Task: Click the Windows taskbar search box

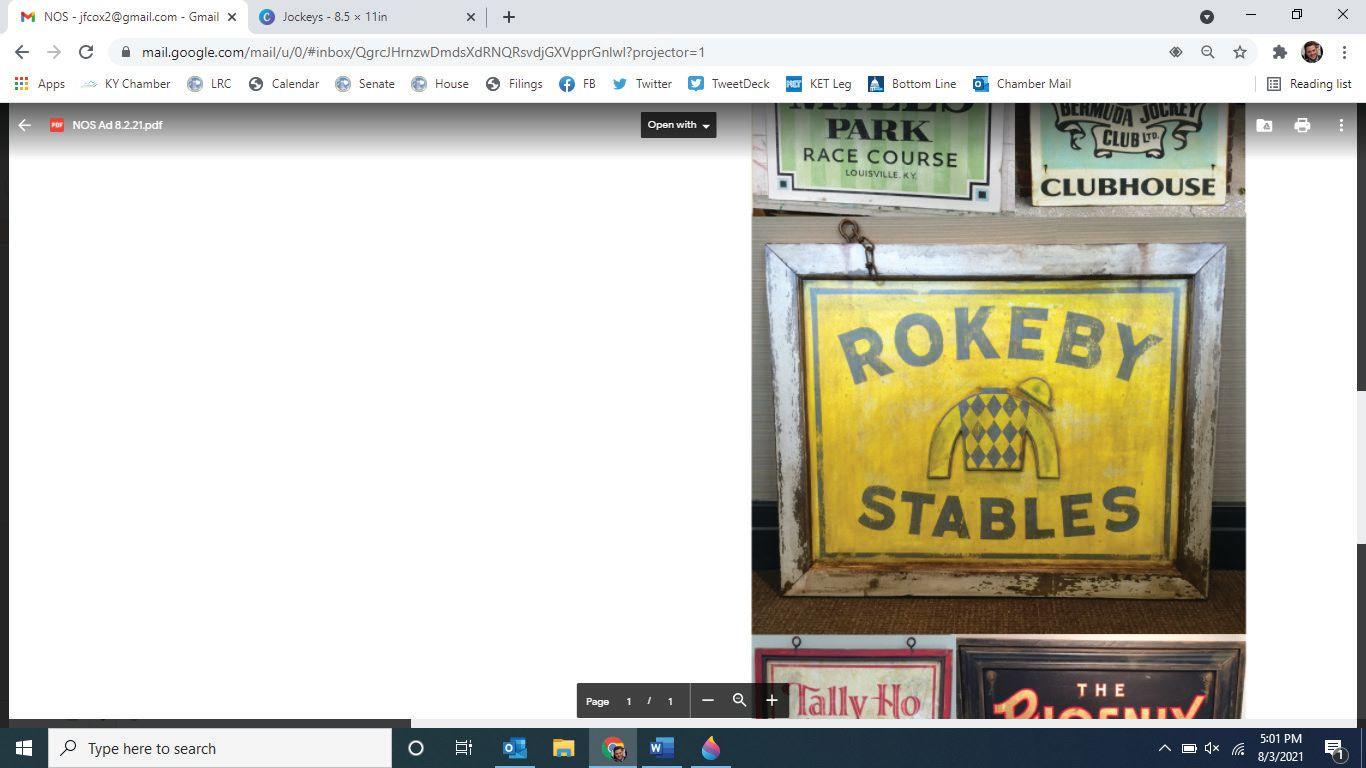Action: [x=220, y=748]
